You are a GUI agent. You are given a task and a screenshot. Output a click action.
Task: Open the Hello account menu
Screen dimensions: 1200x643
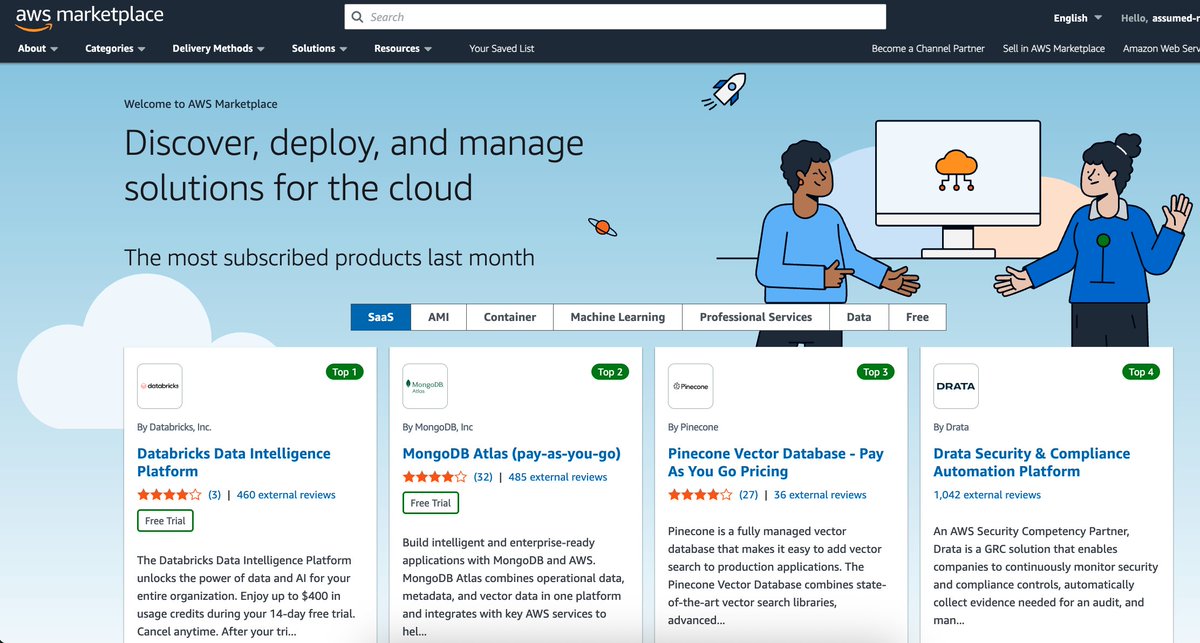(1160, 18)
